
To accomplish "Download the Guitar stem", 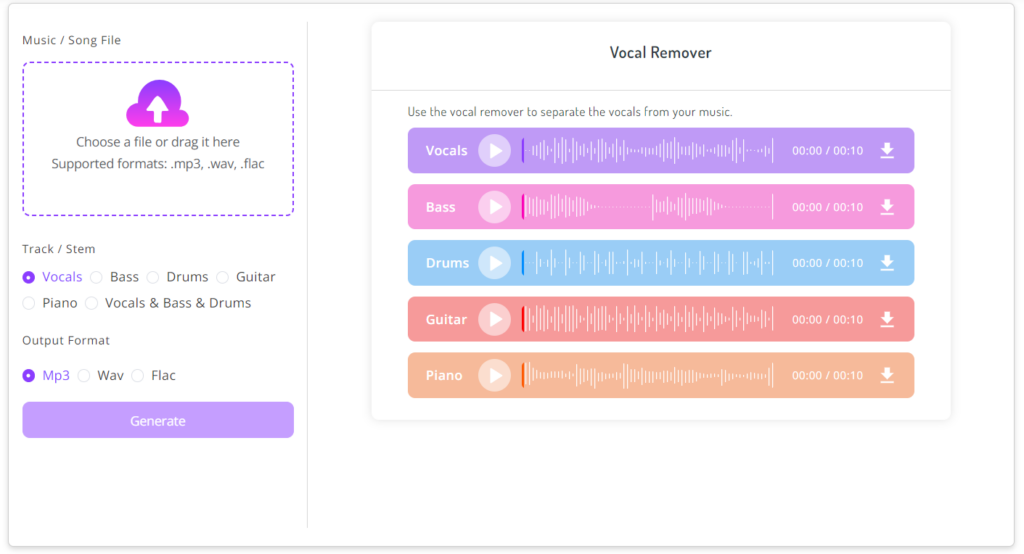I will pos(886,320).
